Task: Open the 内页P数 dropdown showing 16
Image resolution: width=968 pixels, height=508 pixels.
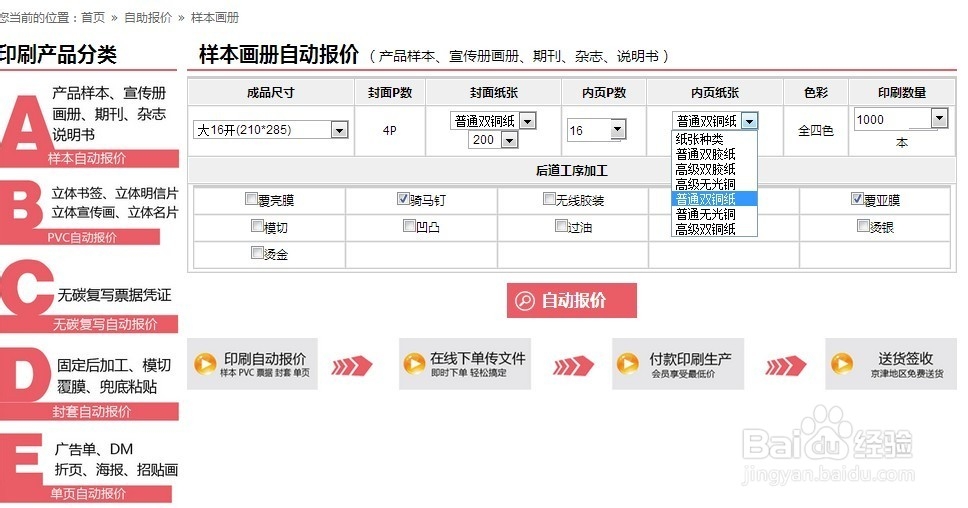Action: coord(596,130)
